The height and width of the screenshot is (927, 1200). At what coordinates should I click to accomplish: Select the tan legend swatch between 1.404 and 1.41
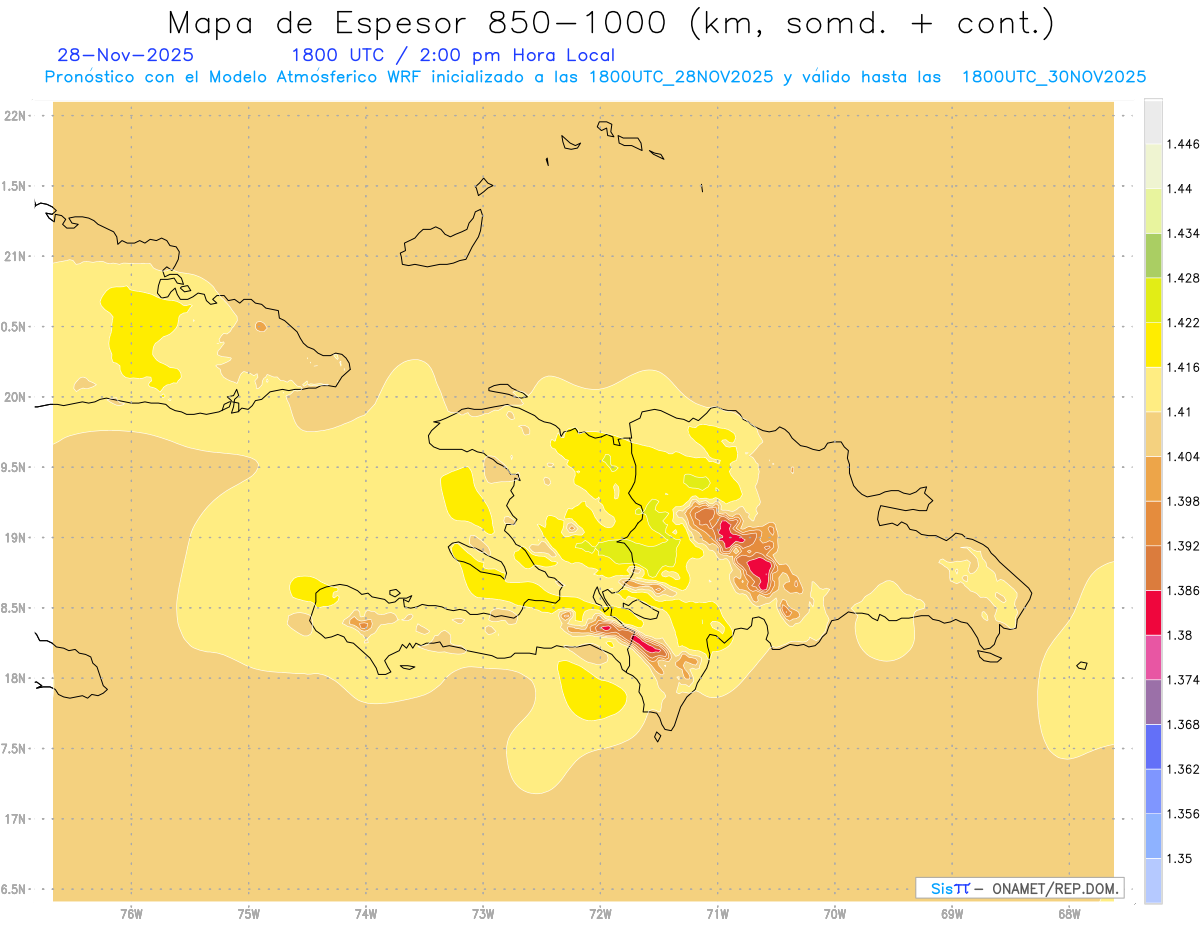pyautogui.click(x=1153, y=434)
